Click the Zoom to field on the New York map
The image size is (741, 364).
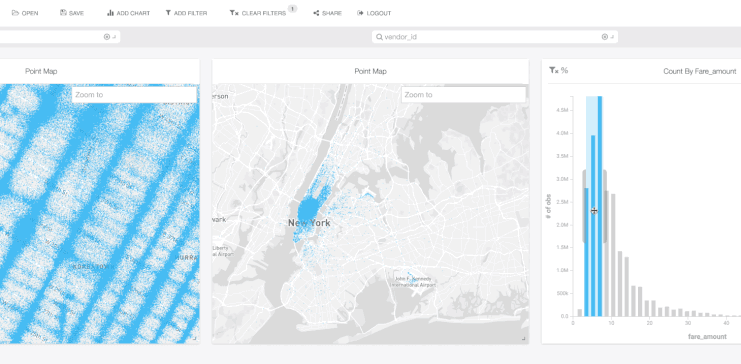pos(464,95)
